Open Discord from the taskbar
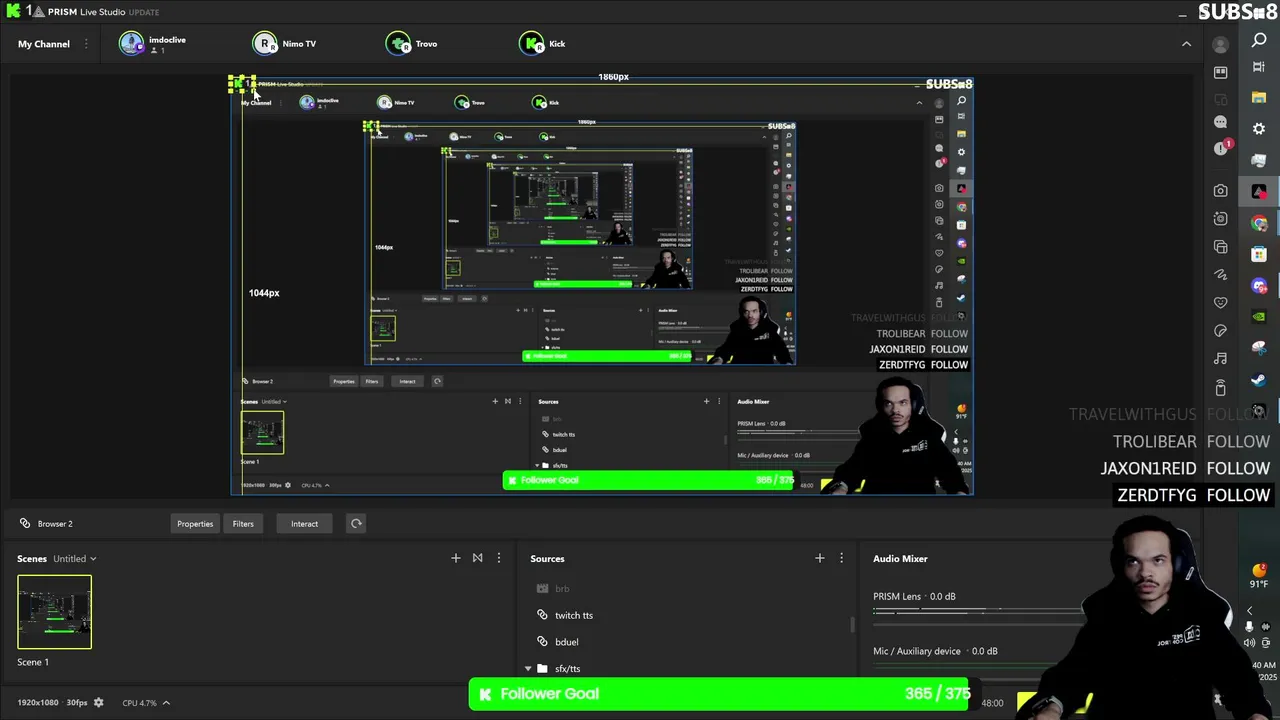Screen dimensions: 1280x720 coord(1259,286)
